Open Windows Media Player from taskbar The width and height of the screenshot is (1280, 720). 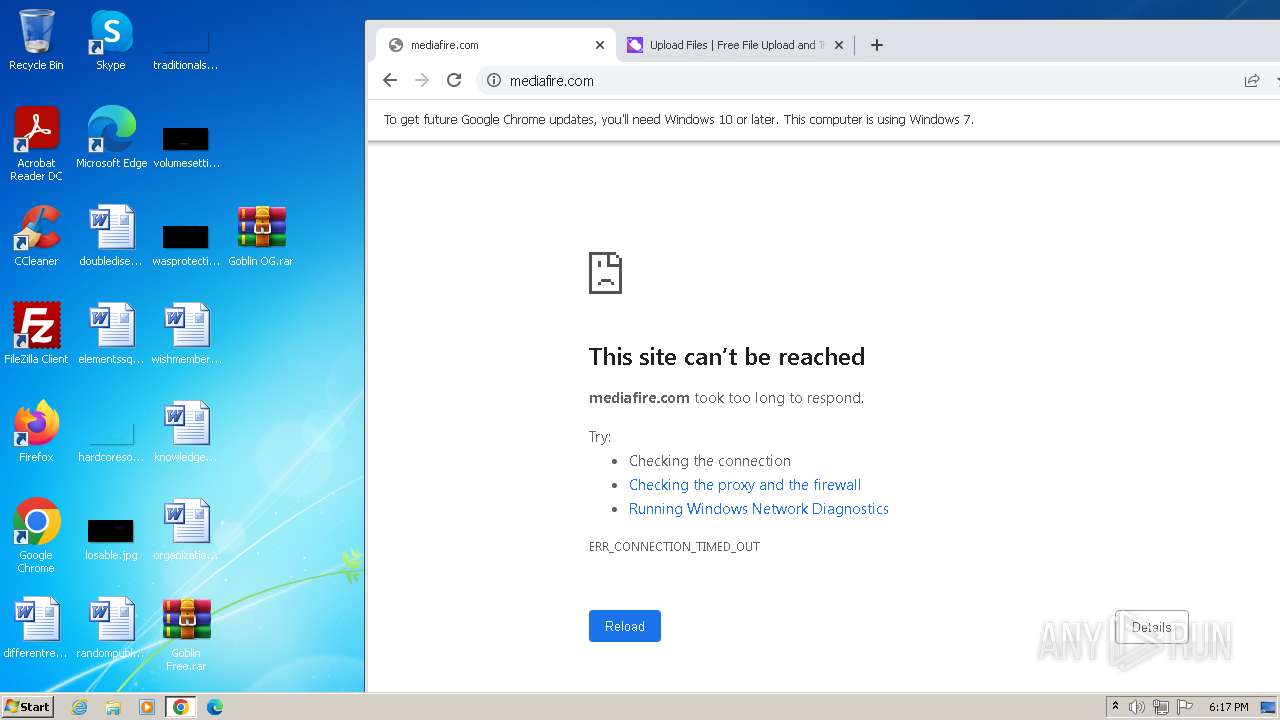coord(147,707)
